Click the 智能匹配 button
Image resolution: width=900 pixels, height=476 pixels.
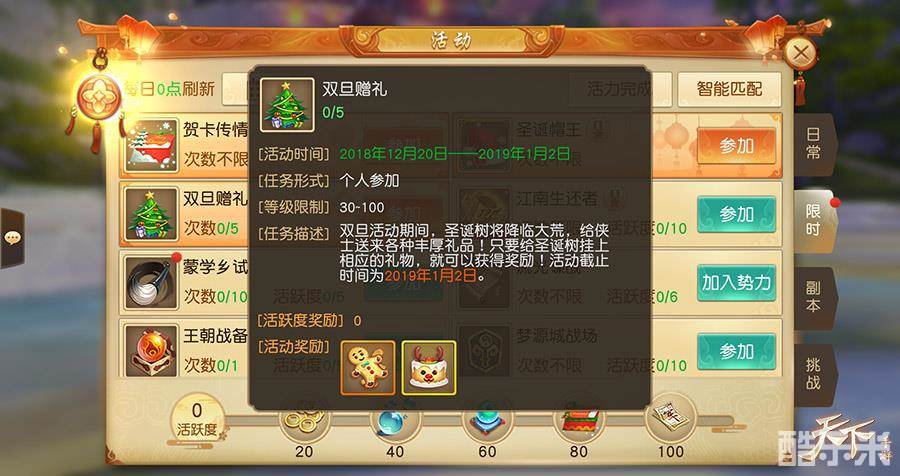[x=729, y=89]
